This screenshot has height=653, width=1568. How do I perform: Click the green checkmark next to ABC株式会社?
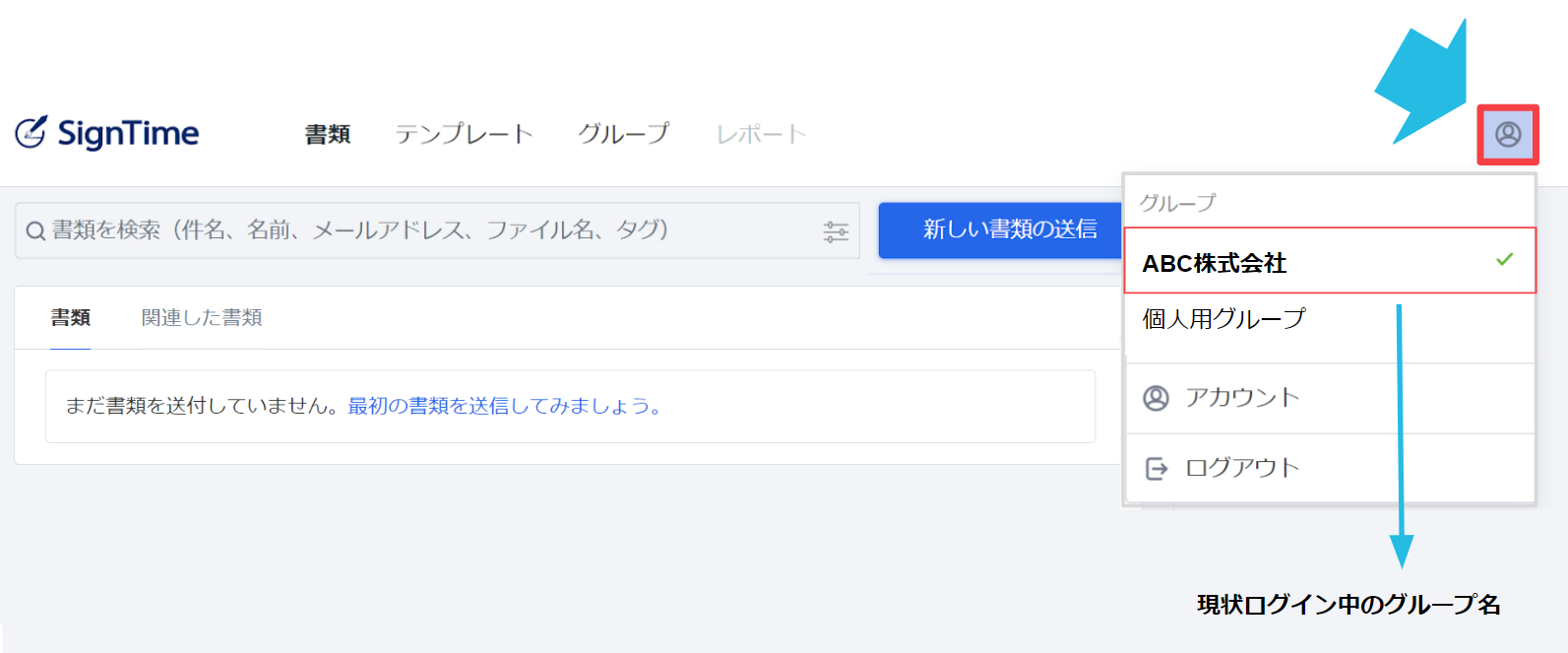click(x=1504, y=260)
